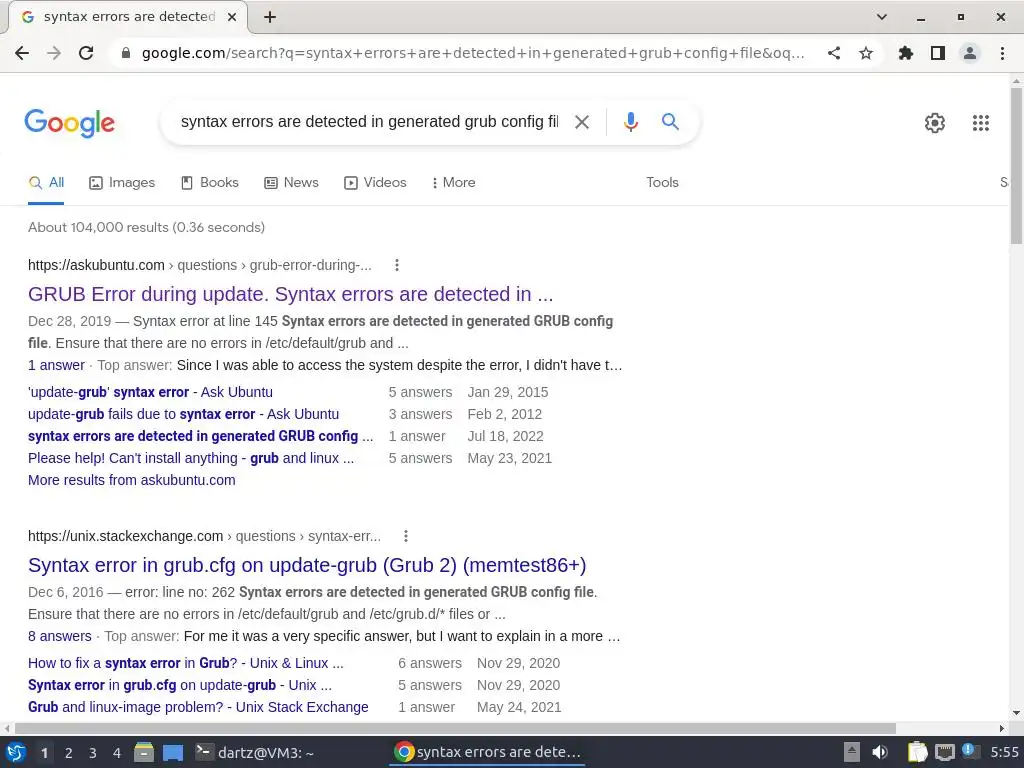Open the Chrome profile avatar
This screenshot has height=768, width=1024.
click(970, 53)
